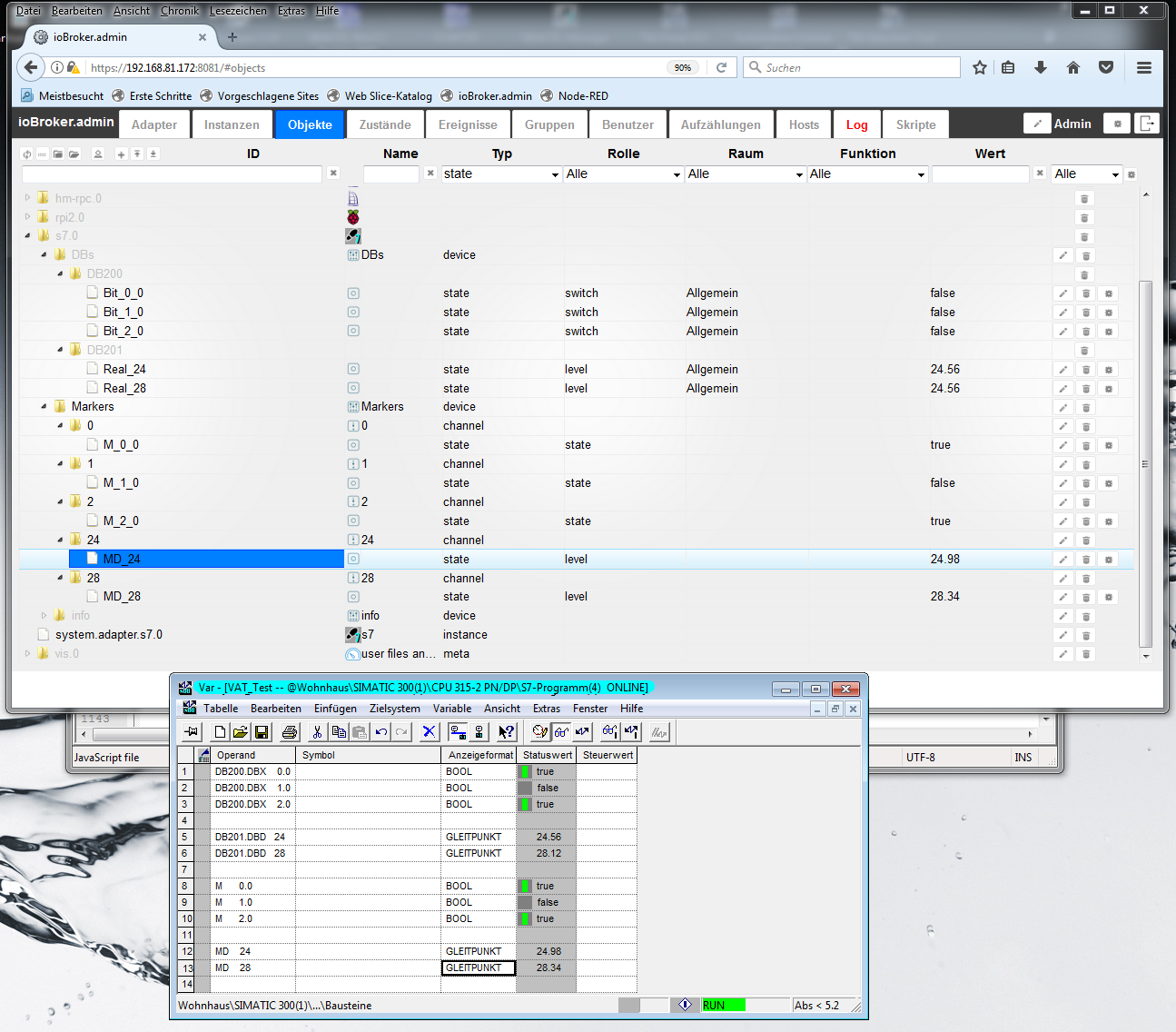Click the establish connection to CPU icon
1176x1032 pixels.
coord(458,732)
